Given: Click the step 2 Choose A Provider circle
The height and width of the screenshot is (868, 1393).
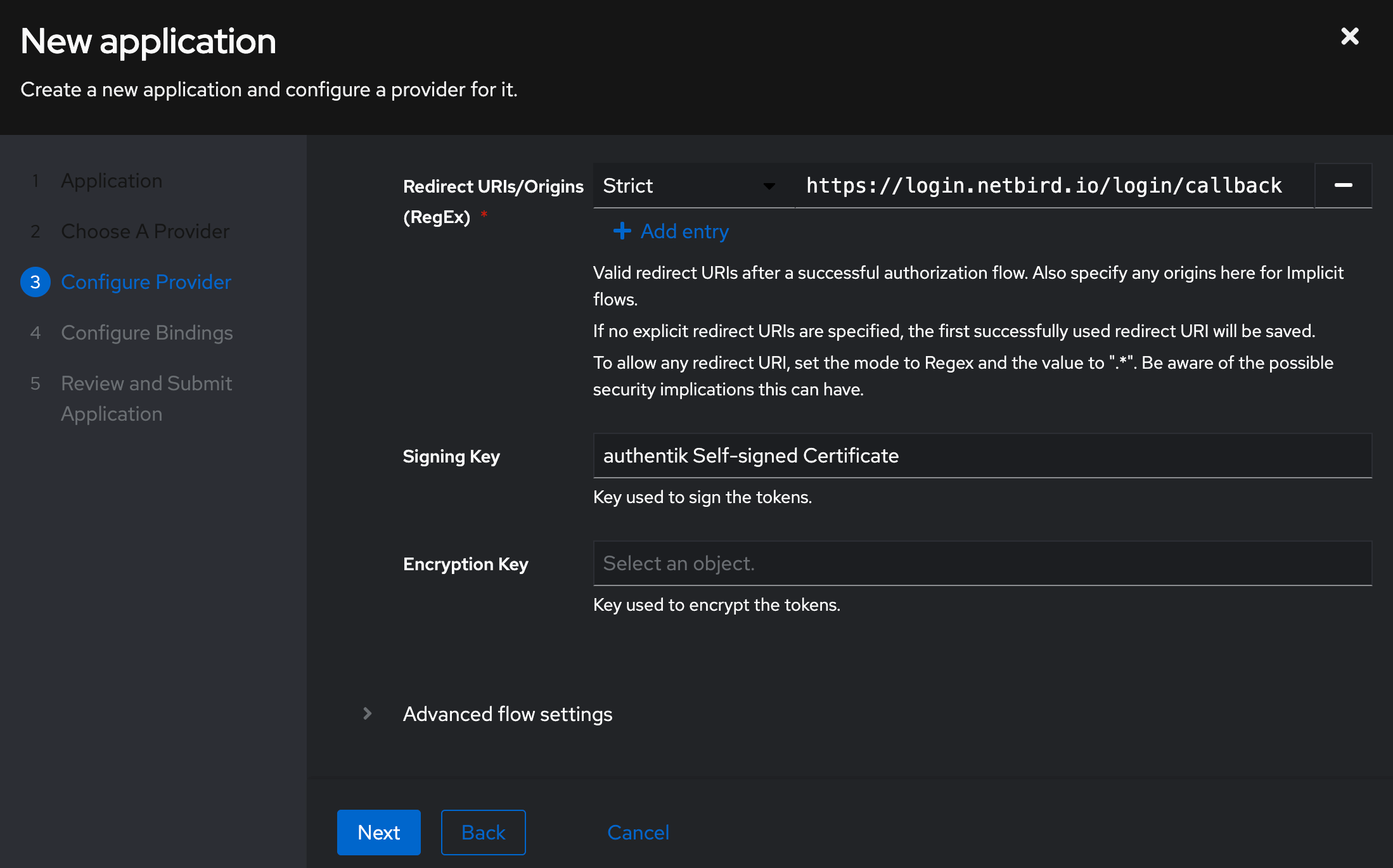Looking at the screenshot, I should click(x=35, y=231).
